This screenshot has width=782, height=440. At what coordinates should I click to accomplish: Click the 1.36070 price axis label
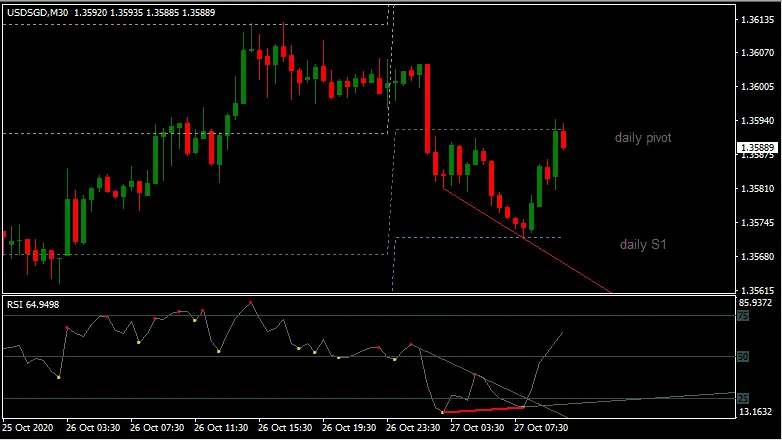[757, 52]
